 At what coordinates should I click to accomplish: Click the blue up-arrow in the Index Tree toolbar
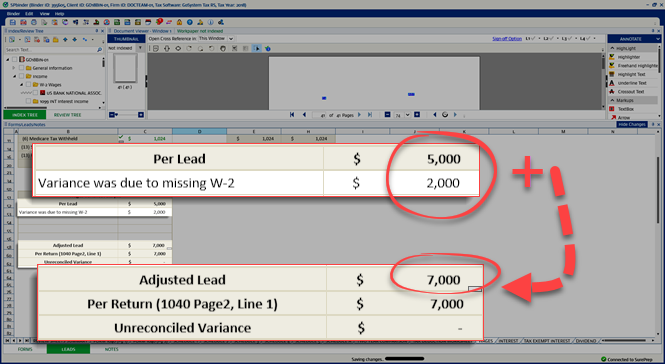pos(65,39)
